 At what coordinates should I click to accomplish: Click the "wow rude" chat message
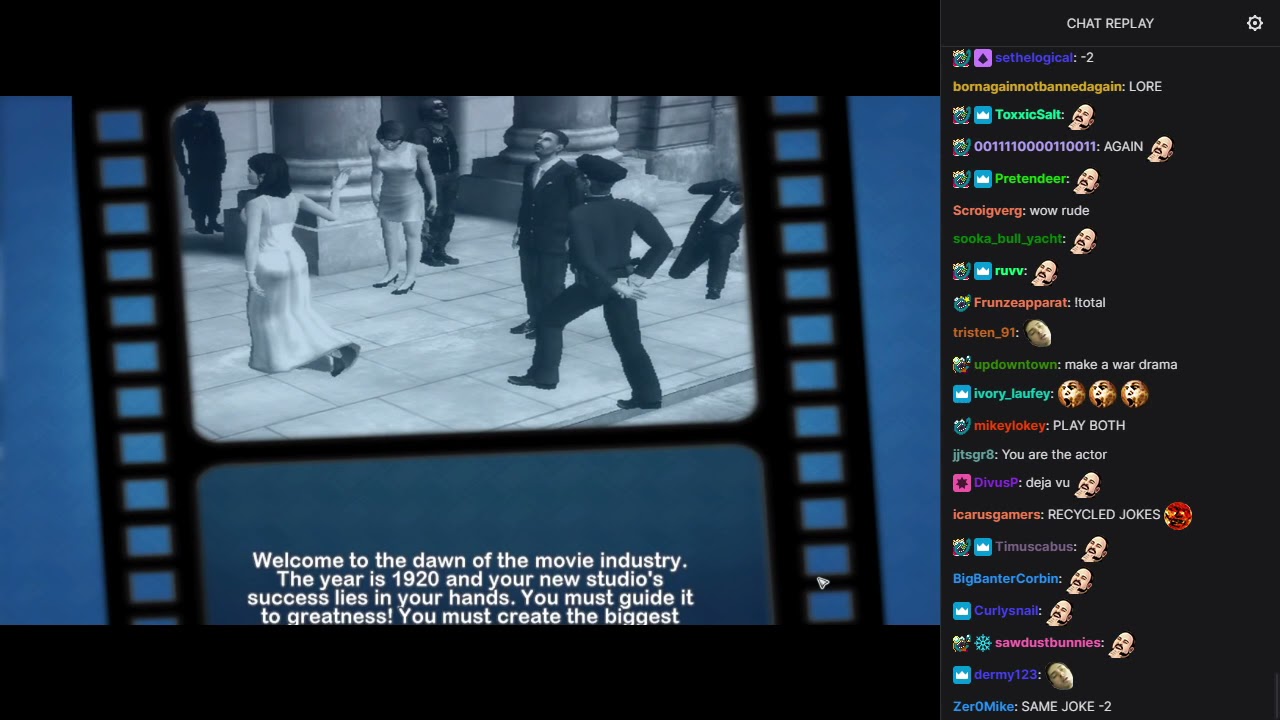click(x=1059, y=211)
